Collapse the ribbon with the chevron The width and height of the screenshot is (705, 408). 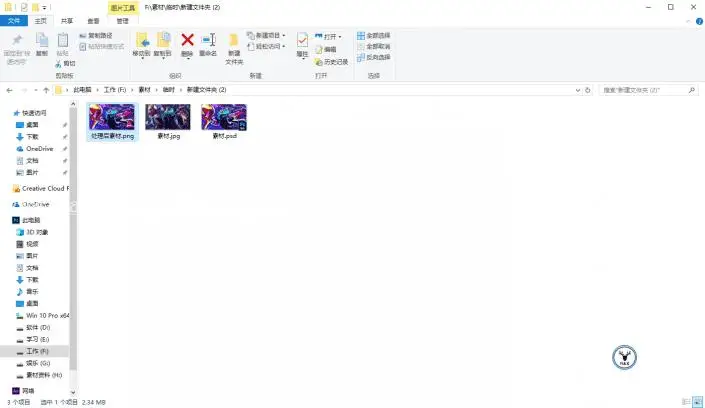click(x=688, y=21)
